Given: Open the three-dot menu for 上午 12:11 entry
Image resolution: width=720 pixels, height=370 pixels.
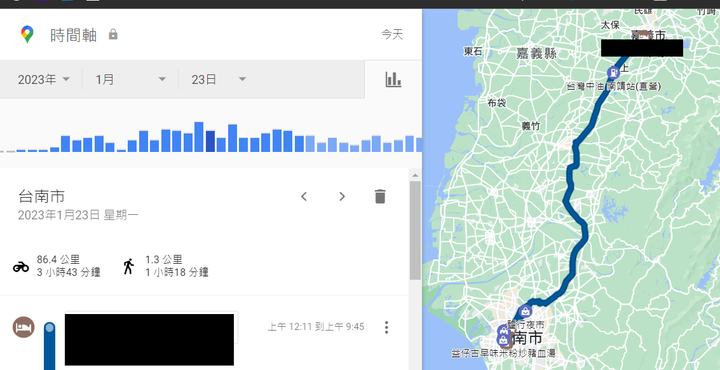Looking at the screenshot, I should click(x=387, y=327).
